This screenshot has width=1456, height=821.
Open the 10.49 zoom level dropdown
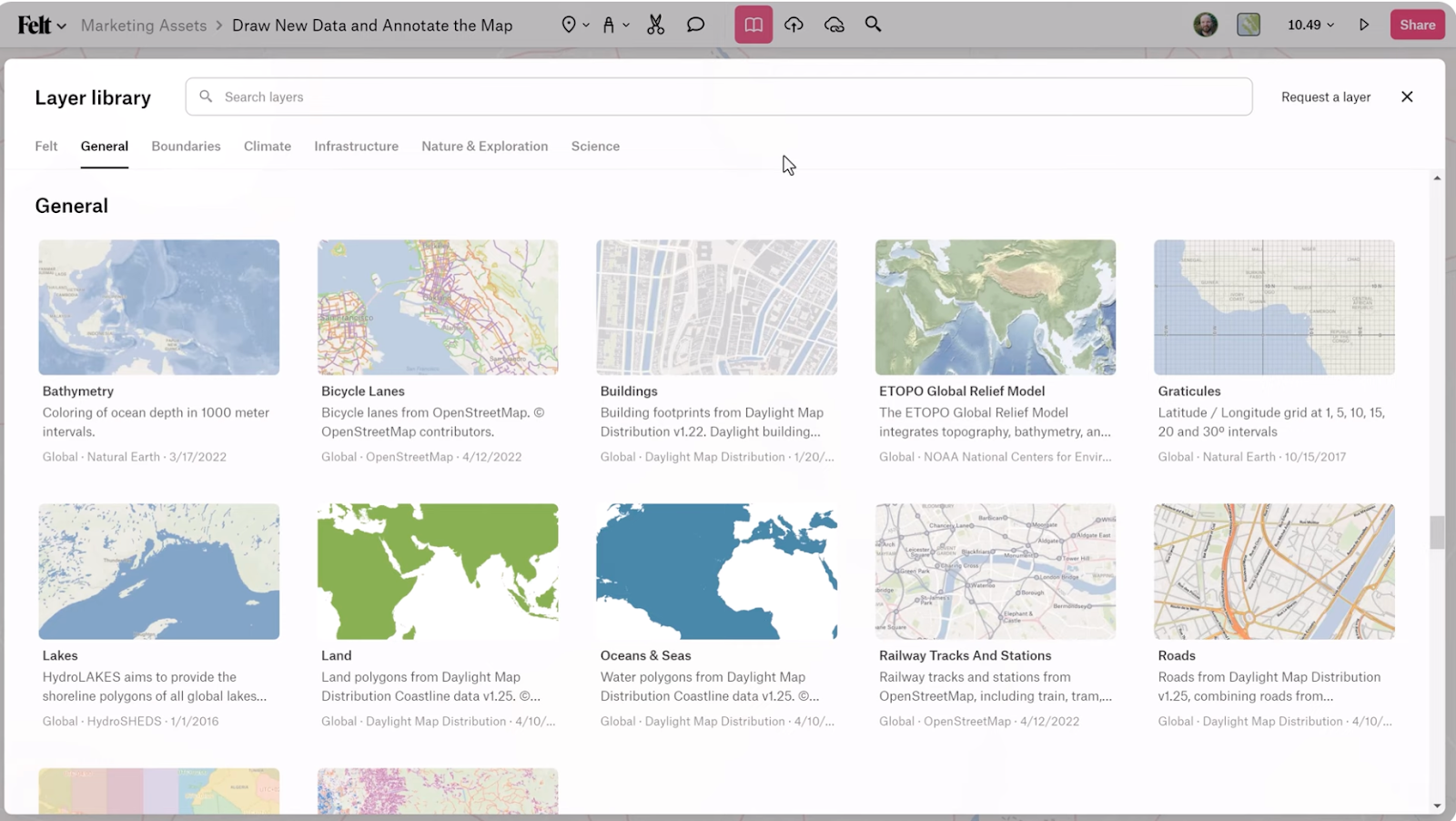(x=1309, y=25)
